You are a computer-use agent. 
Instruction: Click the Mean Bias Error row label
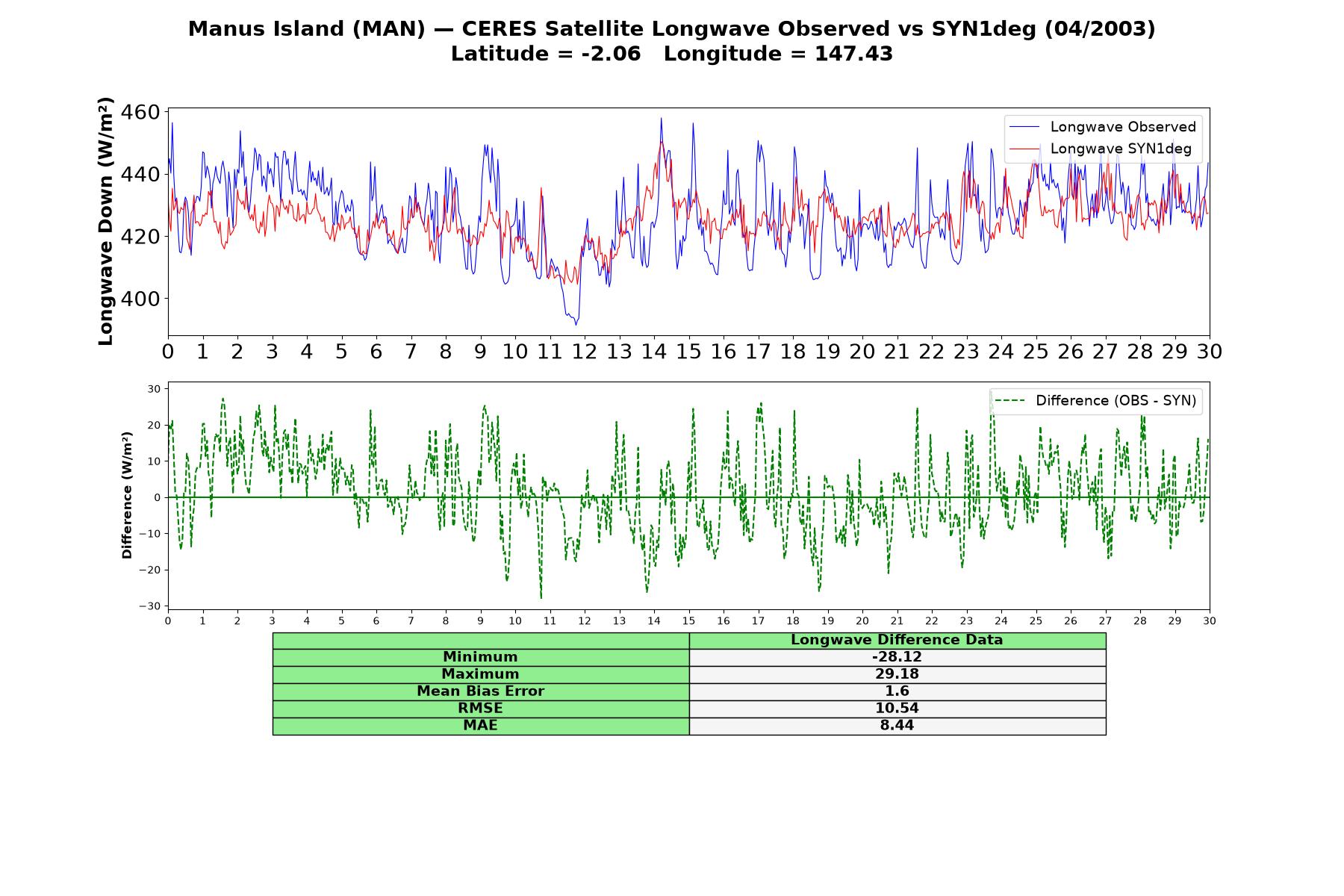(481, 691)
